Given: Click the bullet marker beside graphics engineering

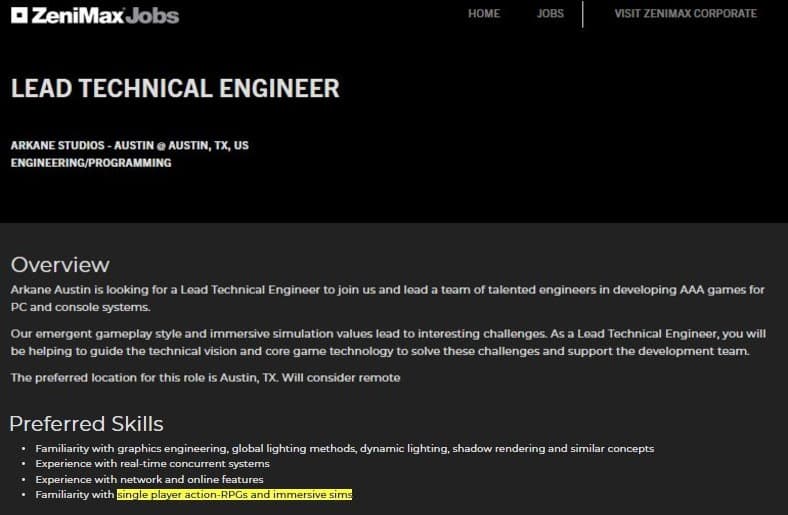Looking at the screenshot, I should point(23,449).
